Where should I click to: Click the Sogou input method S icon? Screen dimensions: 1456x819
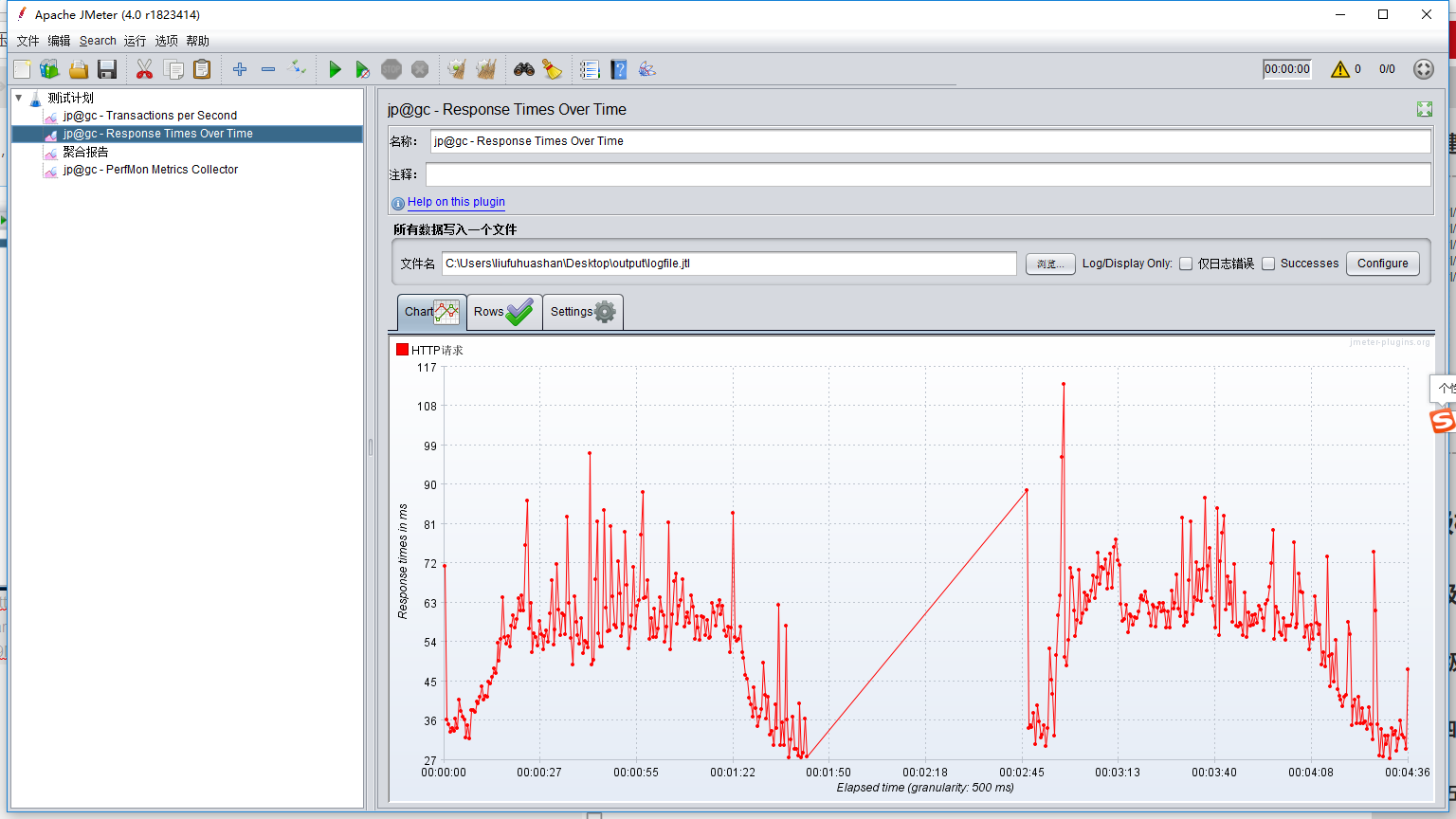click(x=1442, y=420)
